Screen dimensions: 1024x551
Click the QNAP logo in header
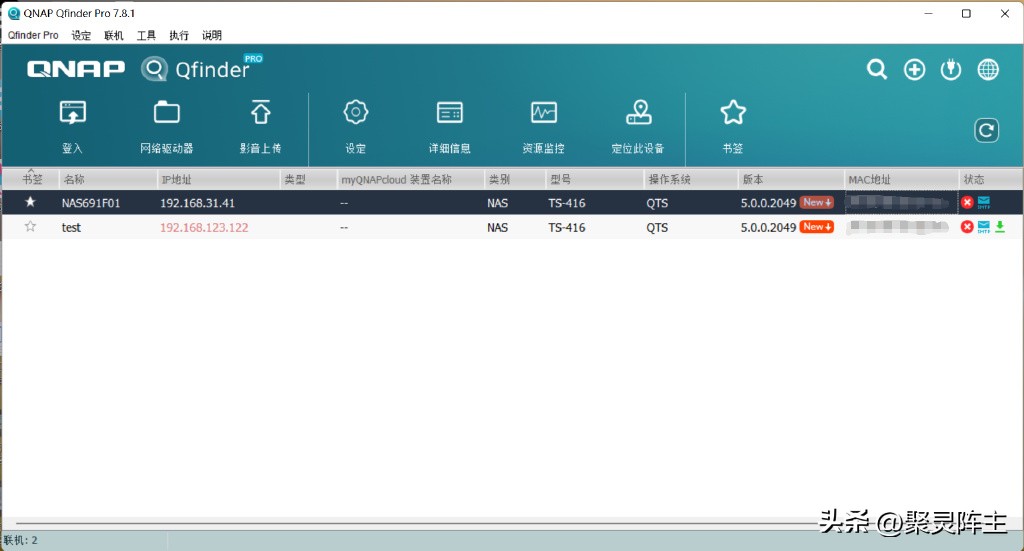click(76, 69)
